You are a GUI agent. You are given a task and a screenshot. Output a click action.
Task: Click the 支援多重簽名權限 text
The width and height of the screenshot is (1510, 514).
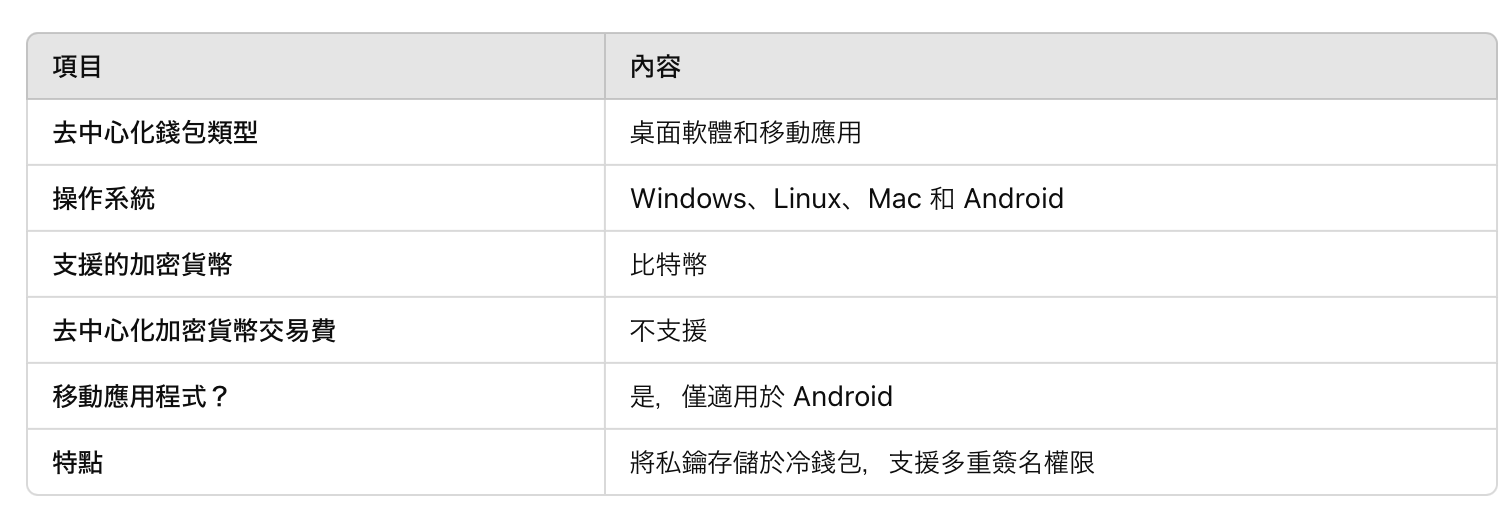pos(992,462)
